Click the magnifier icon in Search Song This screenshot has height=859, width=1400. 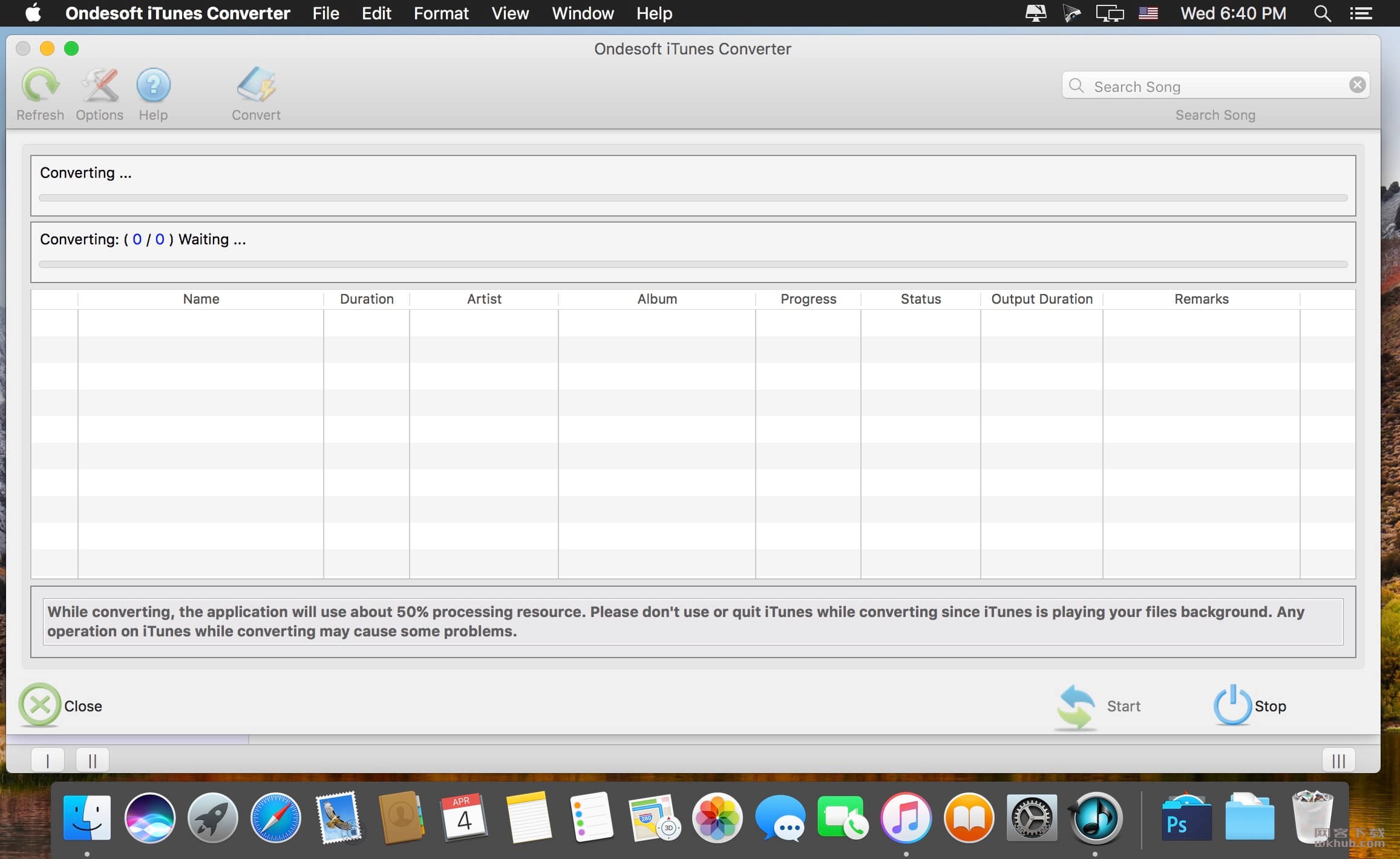[1076, 86]
